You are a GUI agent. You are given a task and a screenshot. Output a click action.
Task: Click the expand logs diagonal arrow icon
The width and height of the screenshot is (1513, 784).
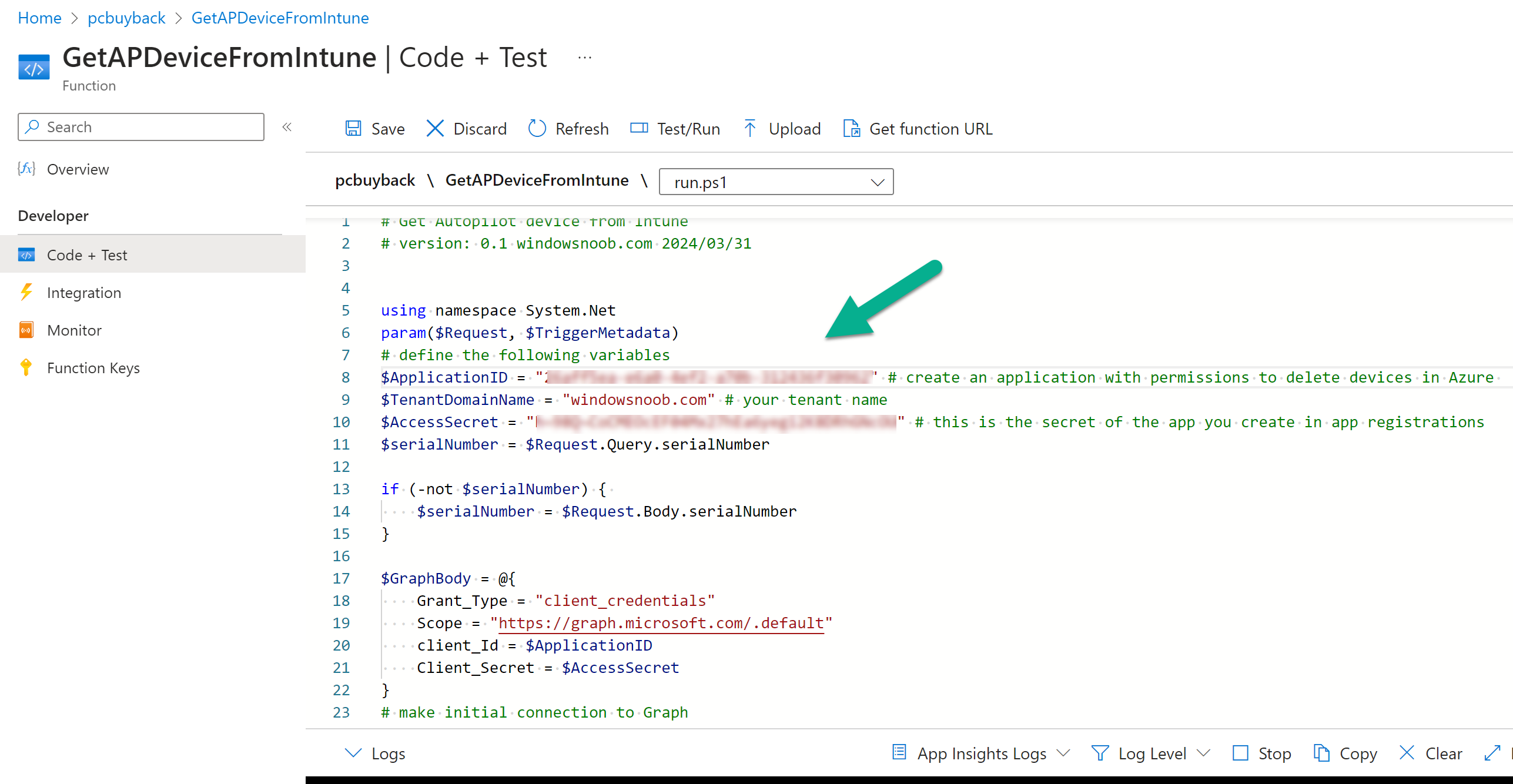coord(1492,753)
